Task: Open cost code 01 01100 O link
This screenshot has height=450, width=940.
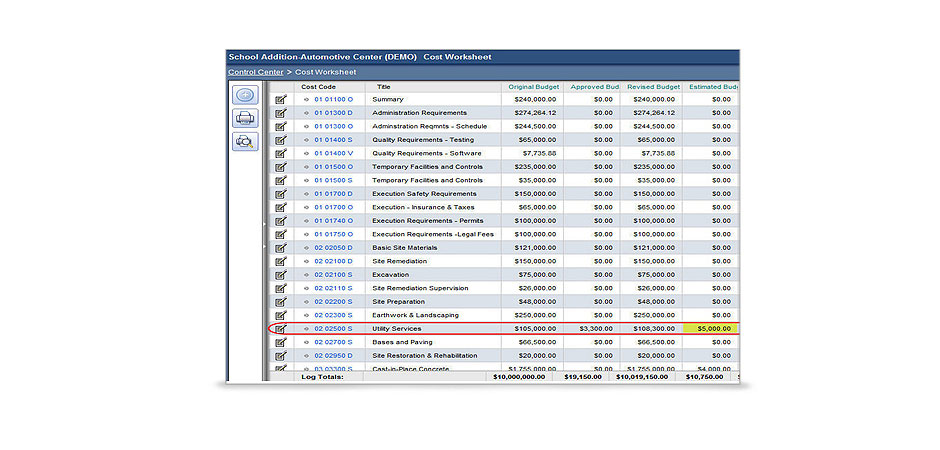Action: (x=333, y=100)
